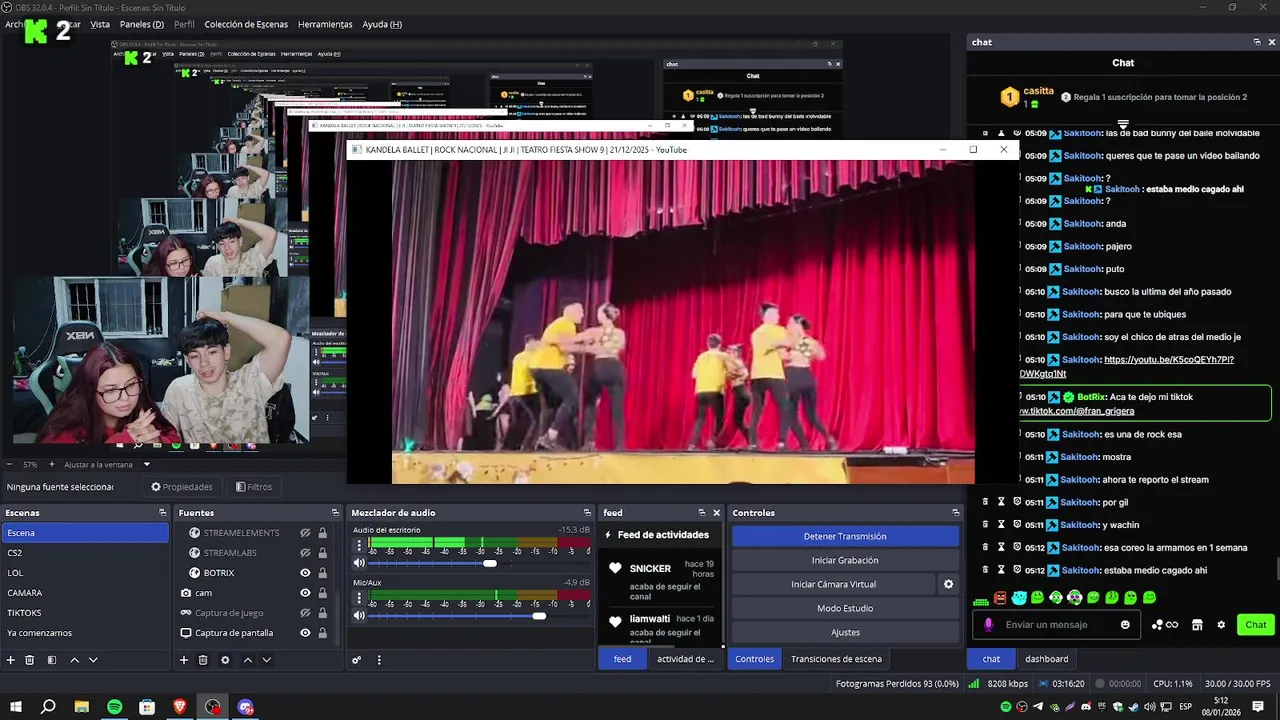This screenshot has width=1280, height=720.
Task: Pop out the Controles dock panel
Action: pos(955,513)
